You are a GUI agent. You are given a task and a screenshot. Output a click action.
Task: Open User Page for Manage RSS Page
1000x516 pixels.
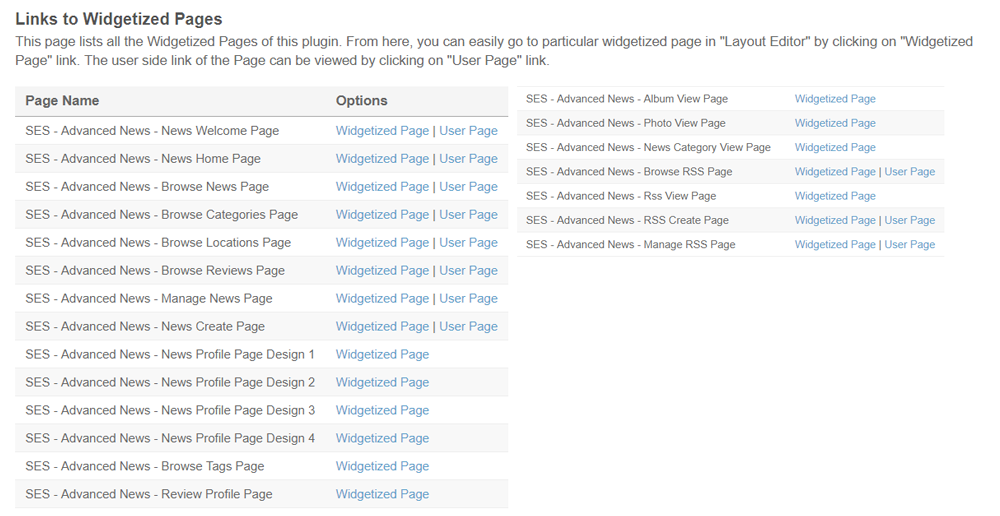click(x=909, y=245)
